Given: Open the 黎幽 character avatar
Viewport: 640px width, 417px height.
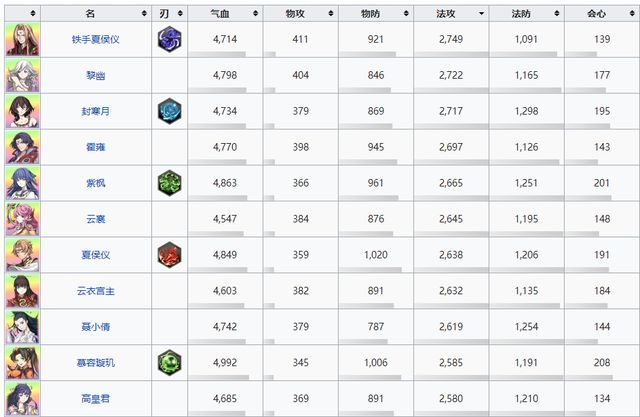Looking at the screenshot, I should pos(22,75).
